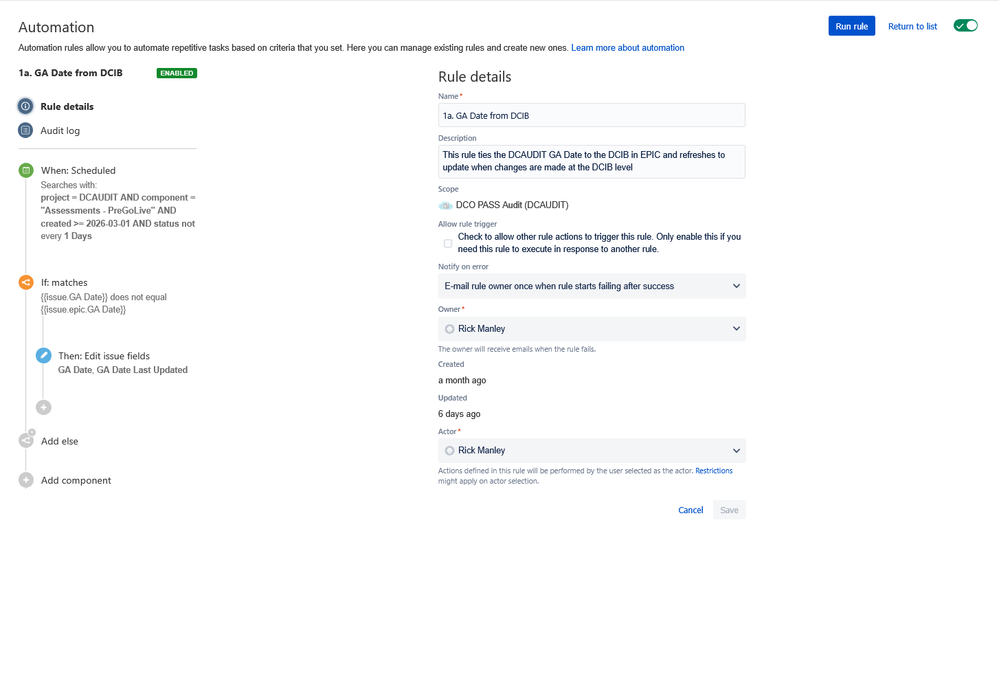
Task: Click the Add component label
Action: [76, 481]
